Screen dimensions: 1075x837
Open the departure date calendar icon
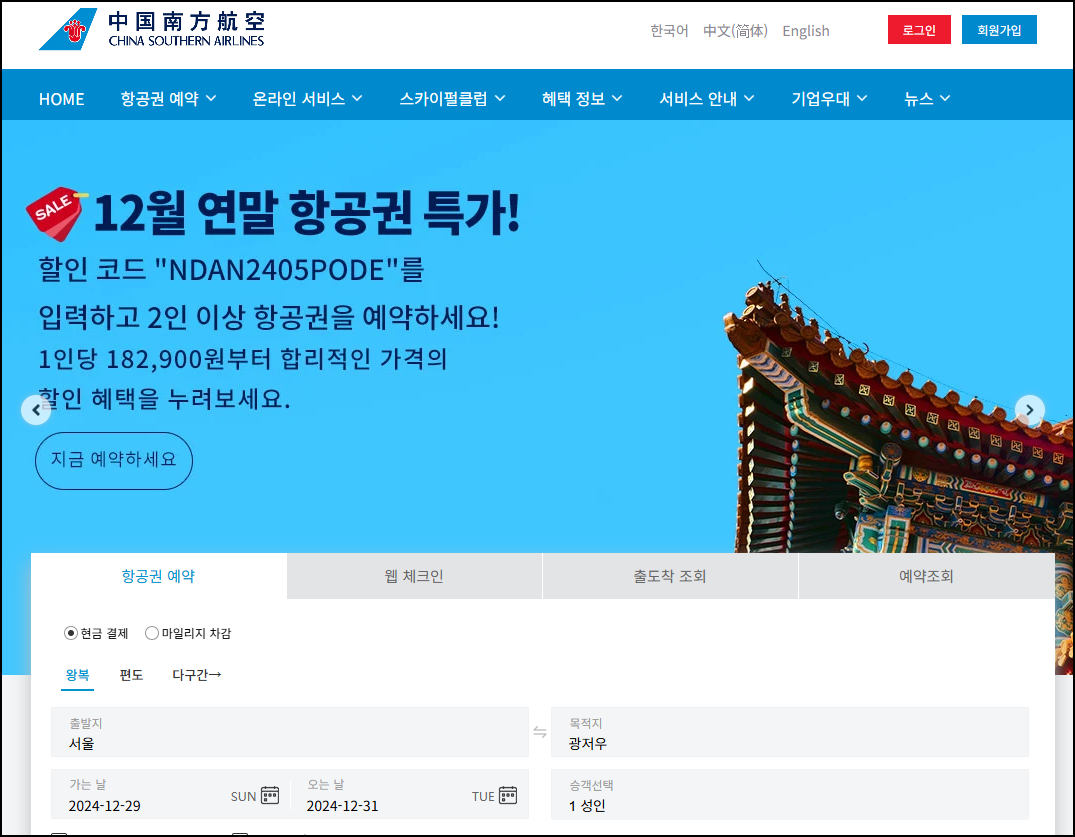click(x=268, y=795)
